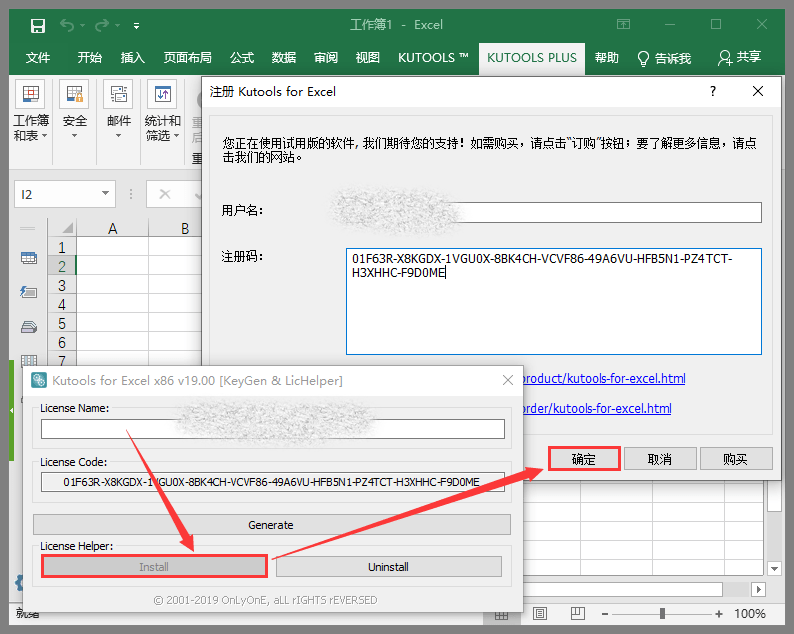Click the zoom out minus button

tap(605, 614)
